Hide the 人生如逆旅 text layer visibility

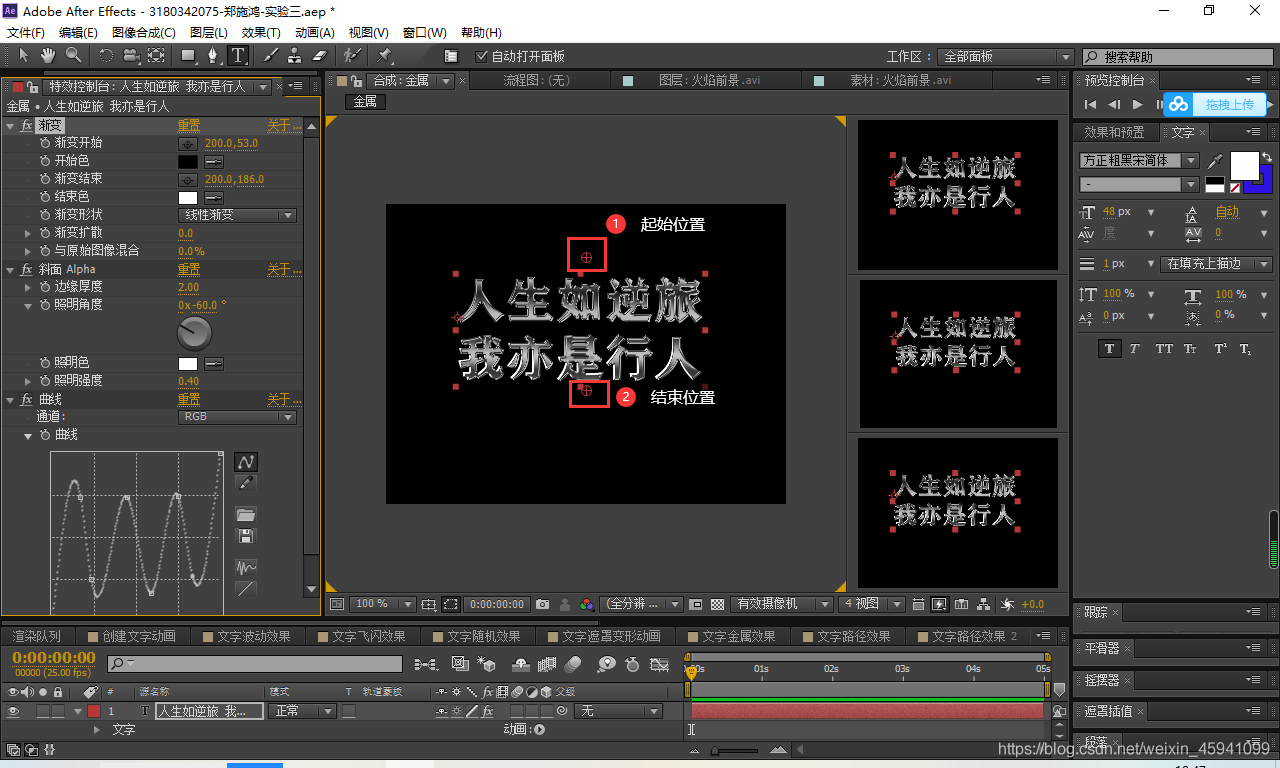point(15,710)
